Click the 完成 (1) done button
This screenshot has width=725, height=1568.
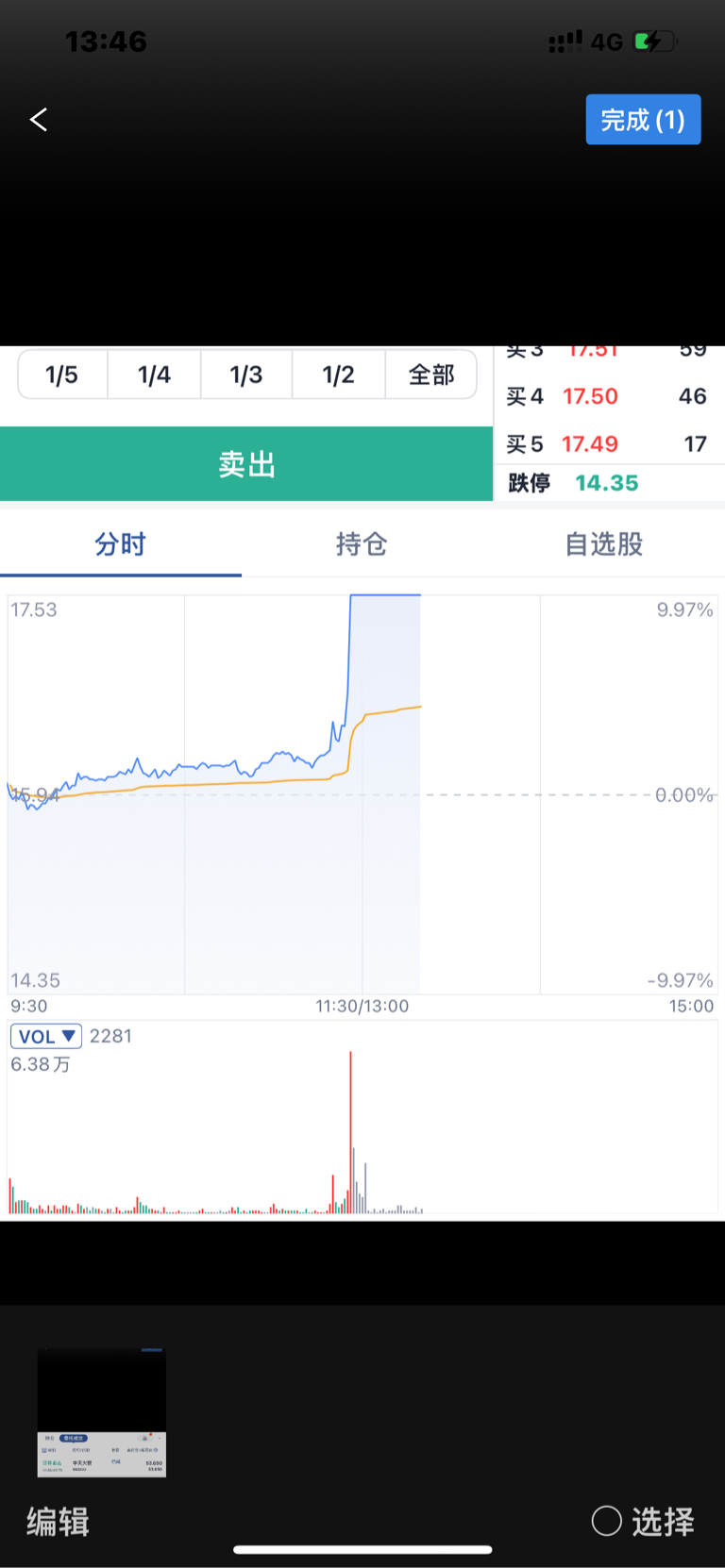point(643,120)
